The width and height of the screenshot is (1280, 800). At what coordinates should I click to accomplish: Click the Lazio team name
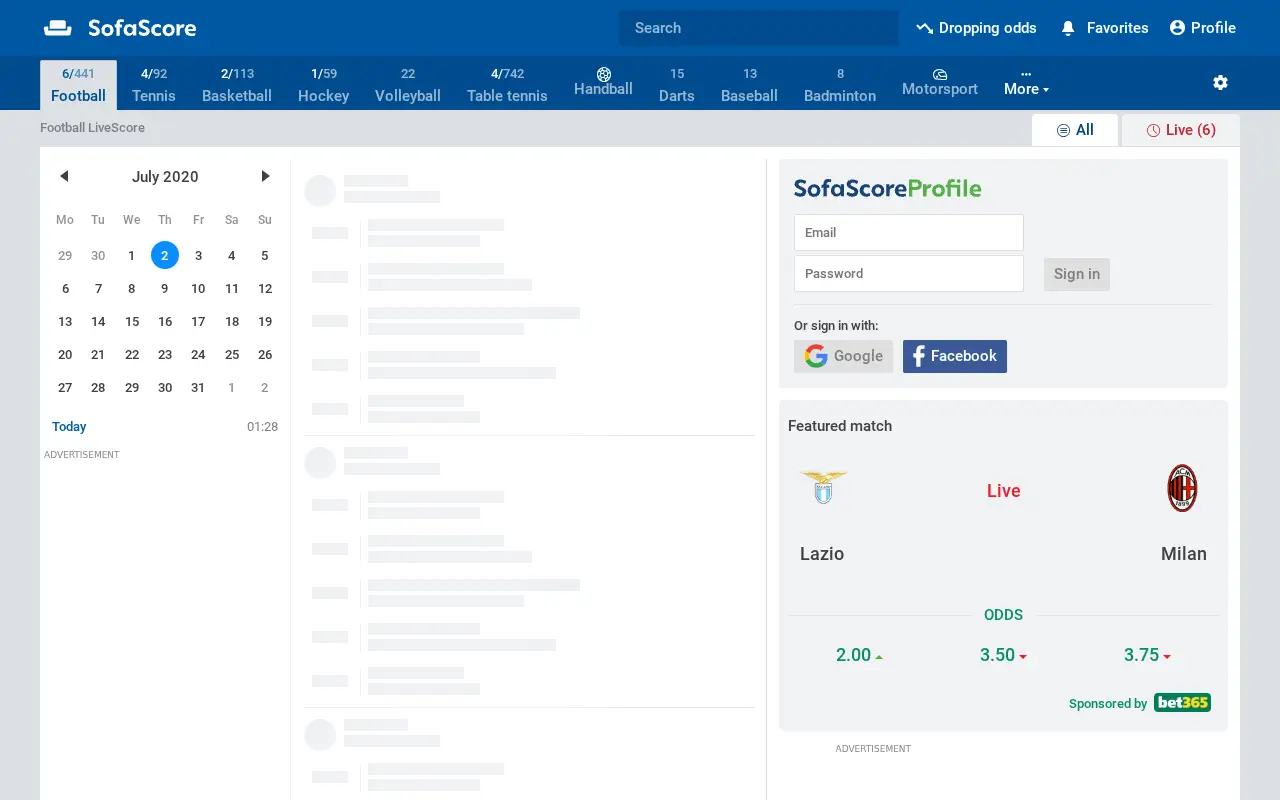[822, 554]
